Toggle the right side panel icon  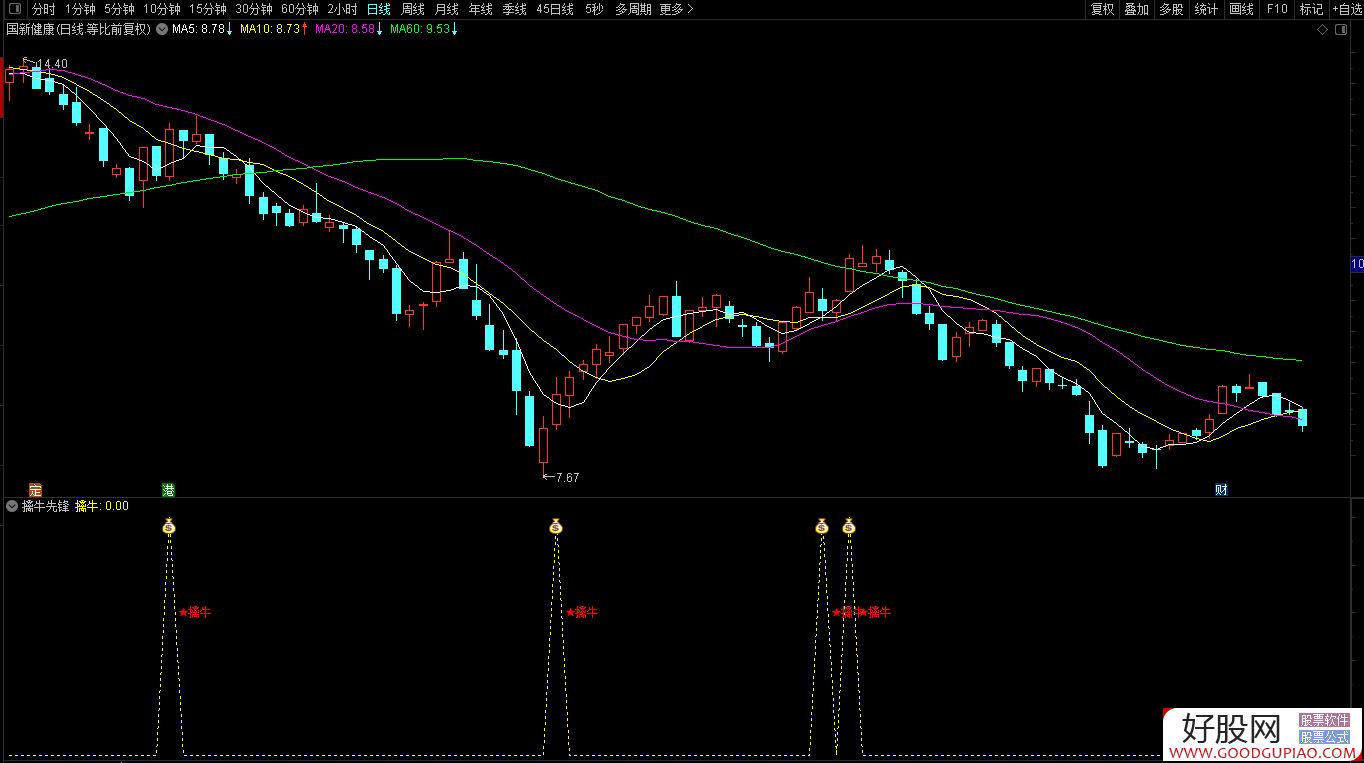1343,30
